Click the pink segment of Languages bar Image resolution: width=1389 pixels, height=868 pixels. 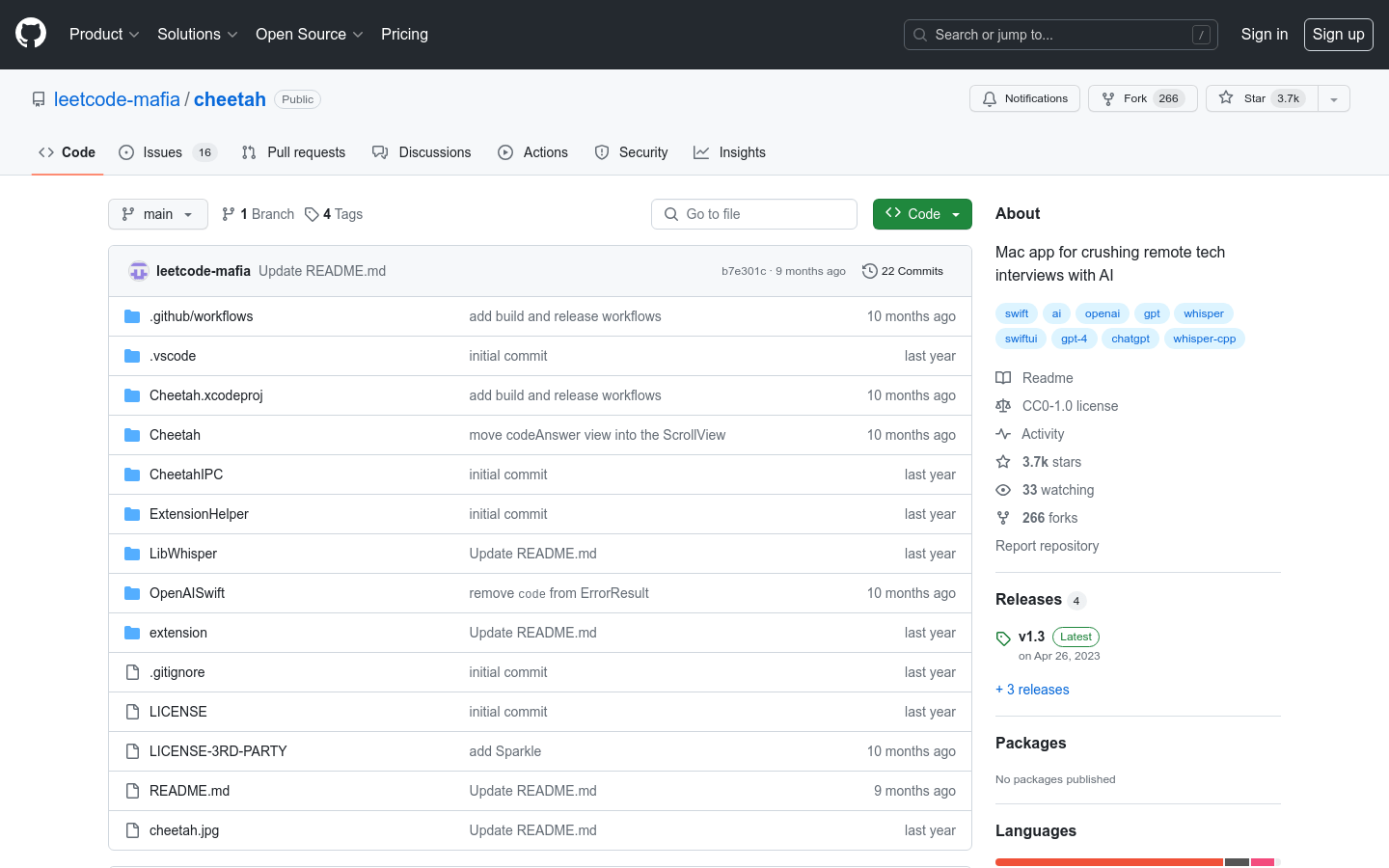click(1263, 862)
